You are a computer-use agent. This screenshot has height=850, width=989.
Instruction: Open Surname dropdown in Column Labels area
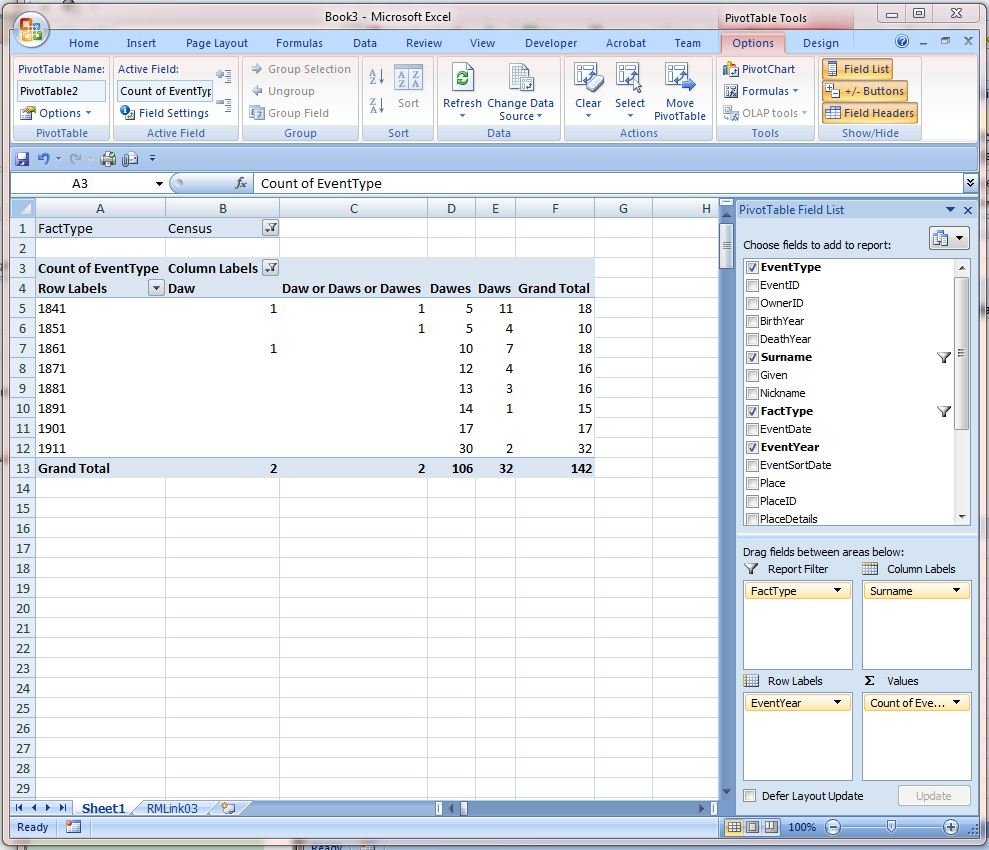(956, 591)
